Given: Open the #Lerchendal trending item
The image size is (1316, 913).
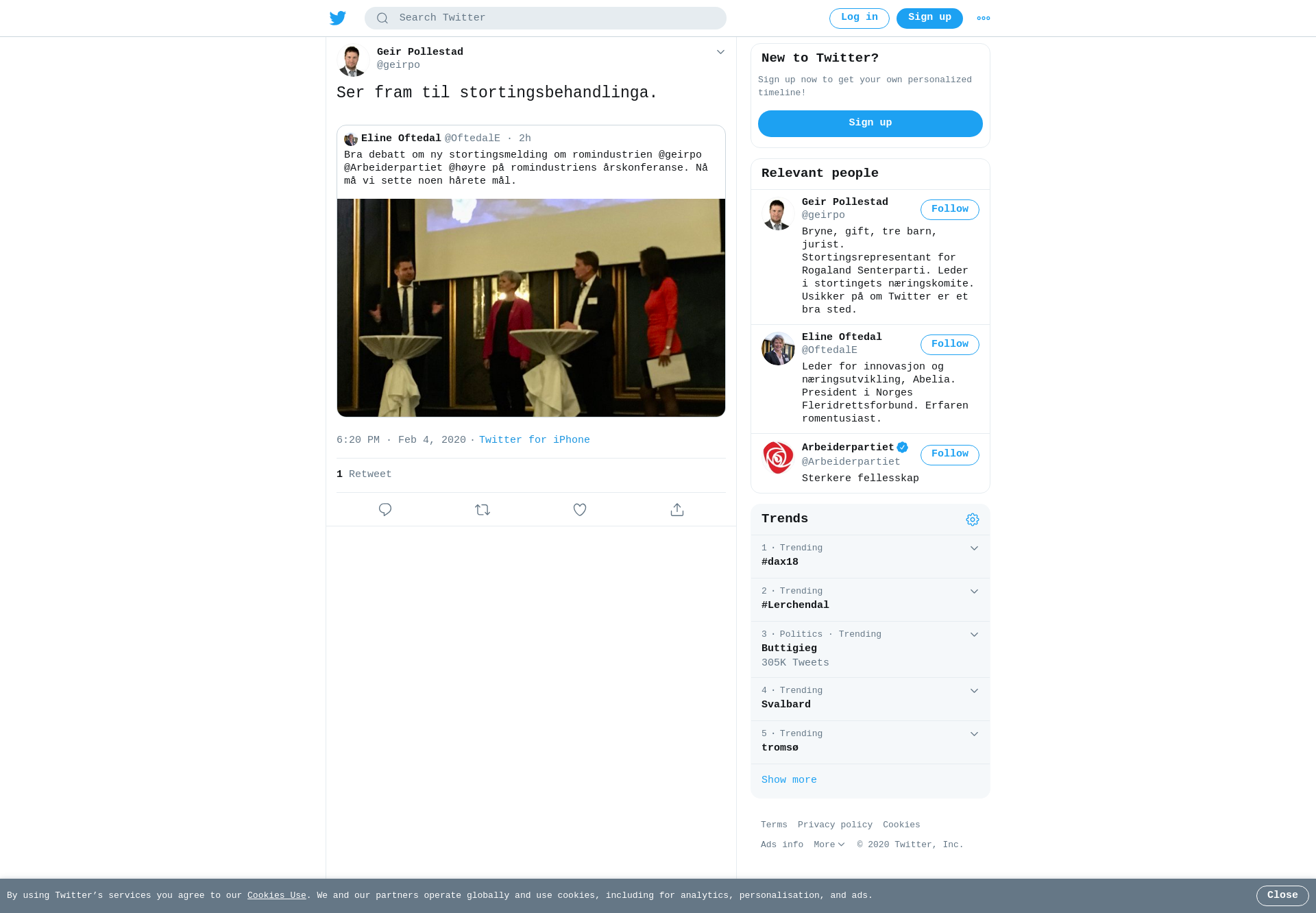Looking at the screenshot, I should [870, 599].
